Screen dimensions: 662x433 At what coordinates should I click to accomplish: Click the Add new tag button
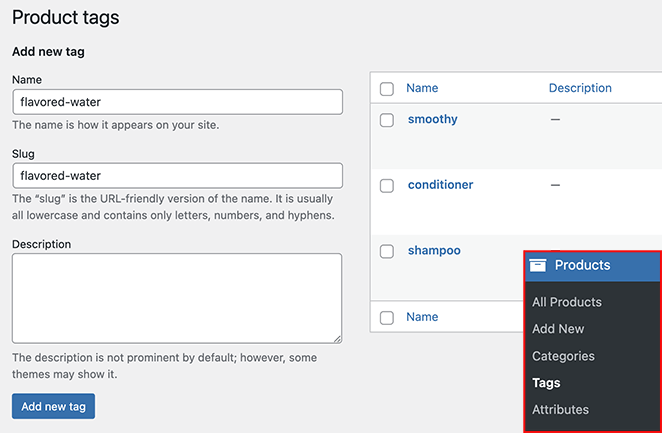click(x=53, y=406)
